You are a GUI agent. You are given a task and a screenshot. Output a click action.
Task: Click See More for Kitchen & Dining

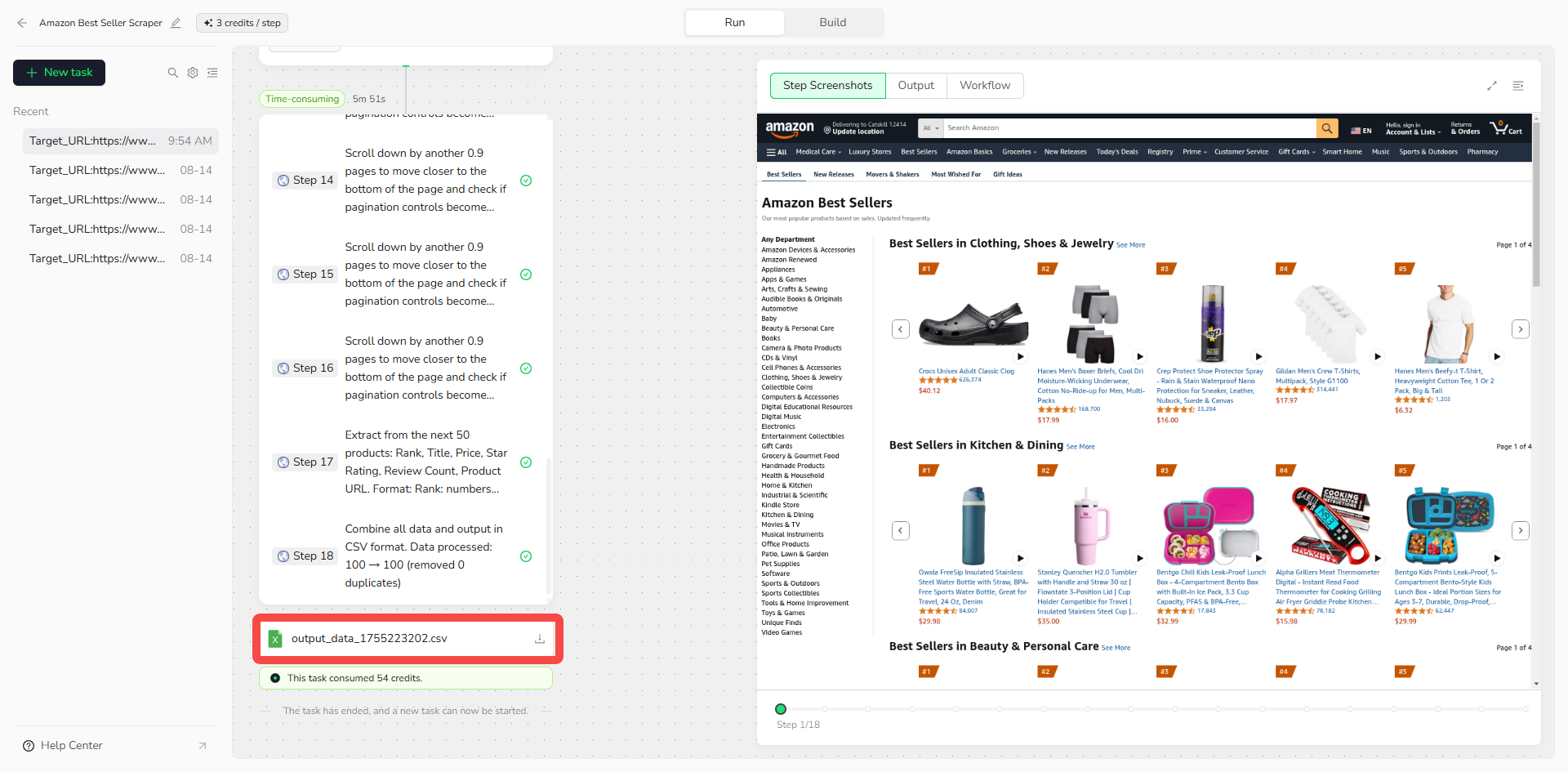1080,447
